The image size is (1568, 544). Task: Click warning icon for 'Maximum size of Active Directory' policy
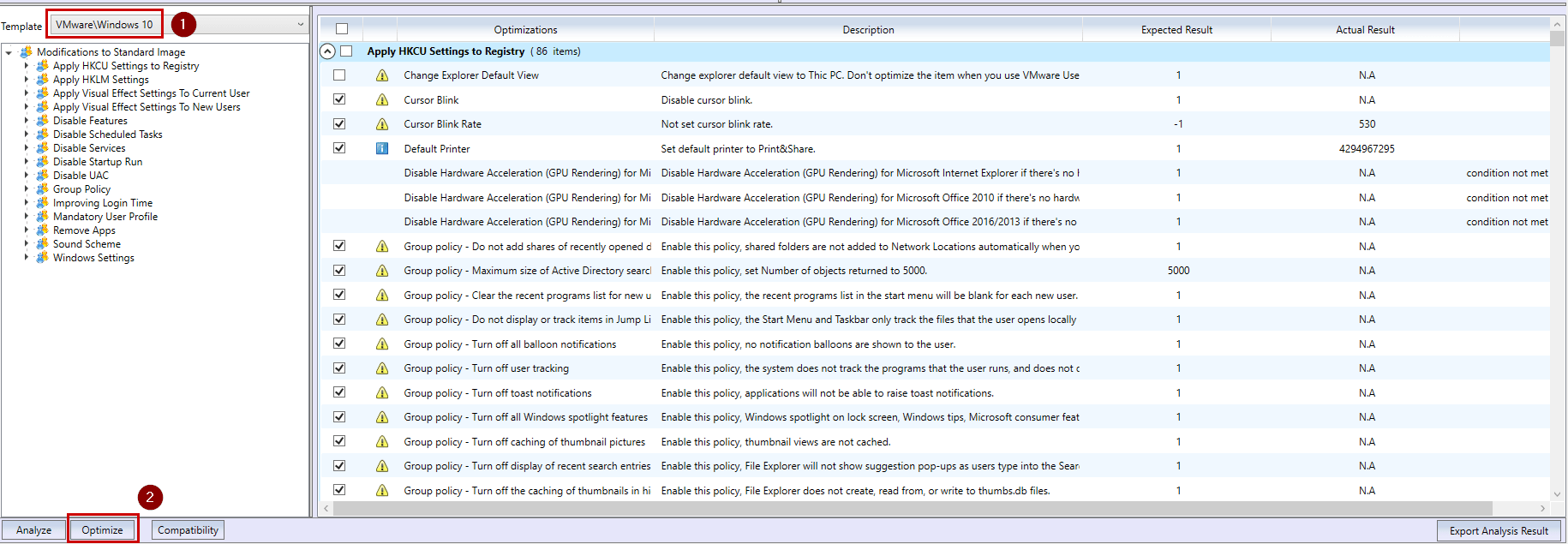point(382,271)
